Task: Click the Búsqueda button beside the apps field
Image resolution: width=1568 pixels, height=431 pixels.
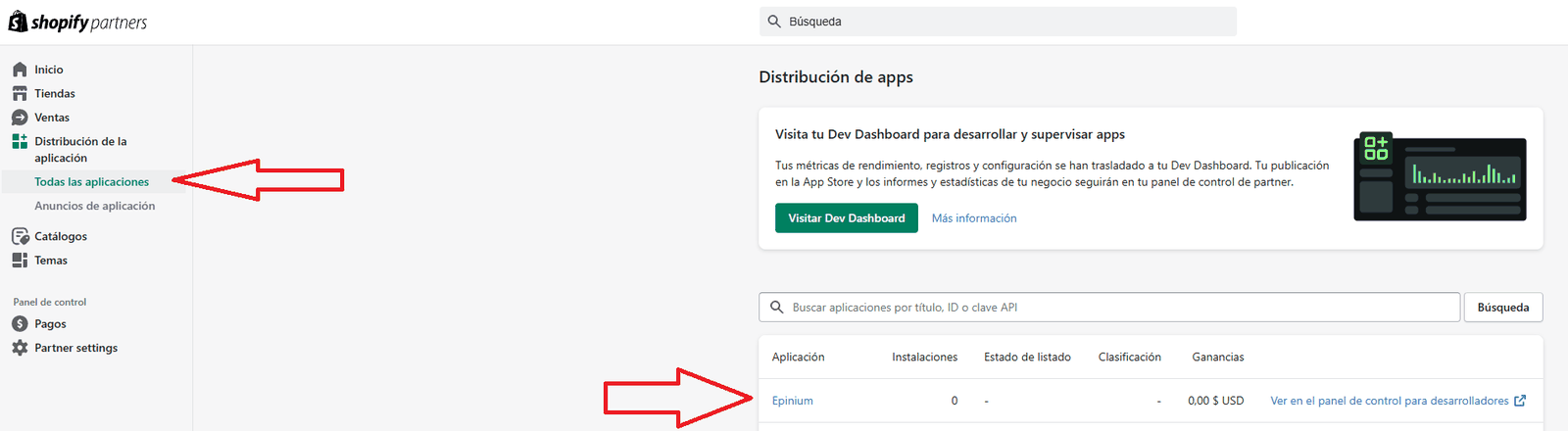Action: pyautogui.click(x=1503, y=308)
